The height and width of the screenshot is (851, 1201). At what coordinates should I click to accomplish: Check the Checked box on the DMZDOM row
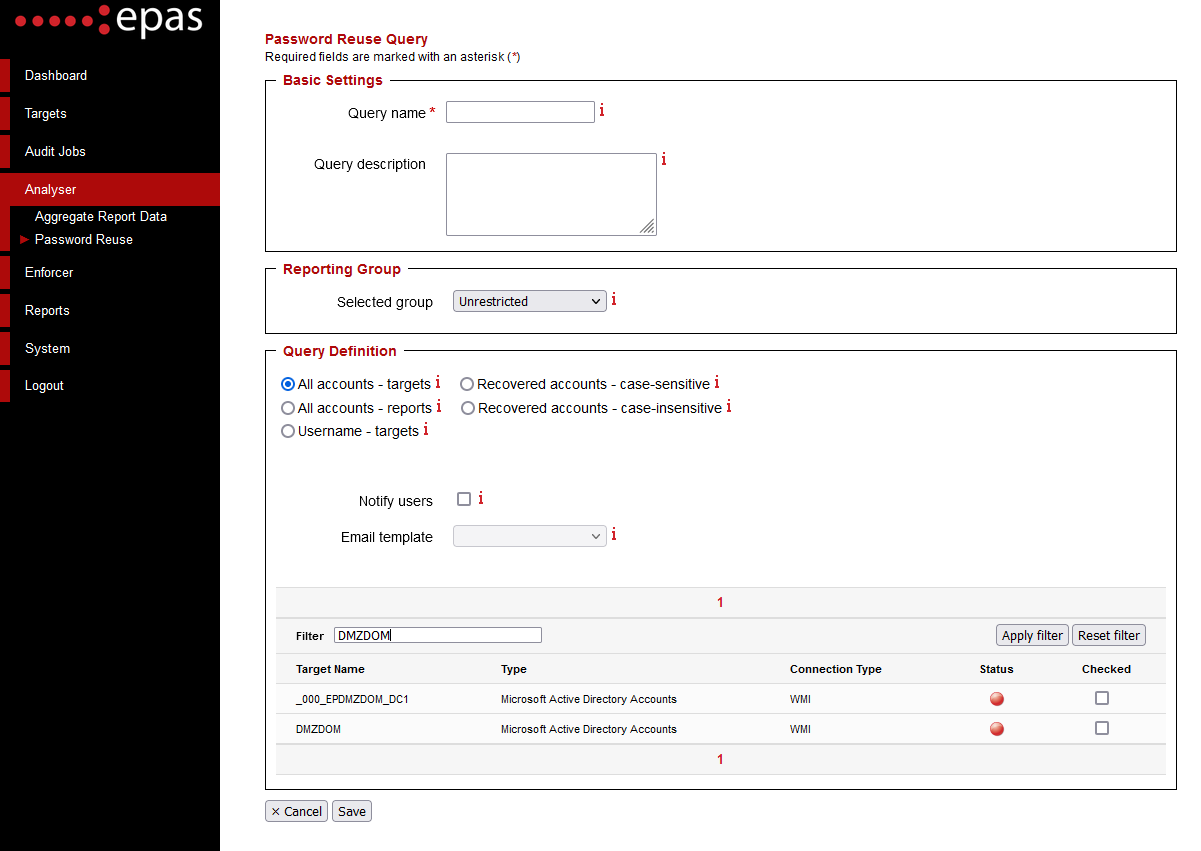pyautogui.click(x=1102, y=728)
